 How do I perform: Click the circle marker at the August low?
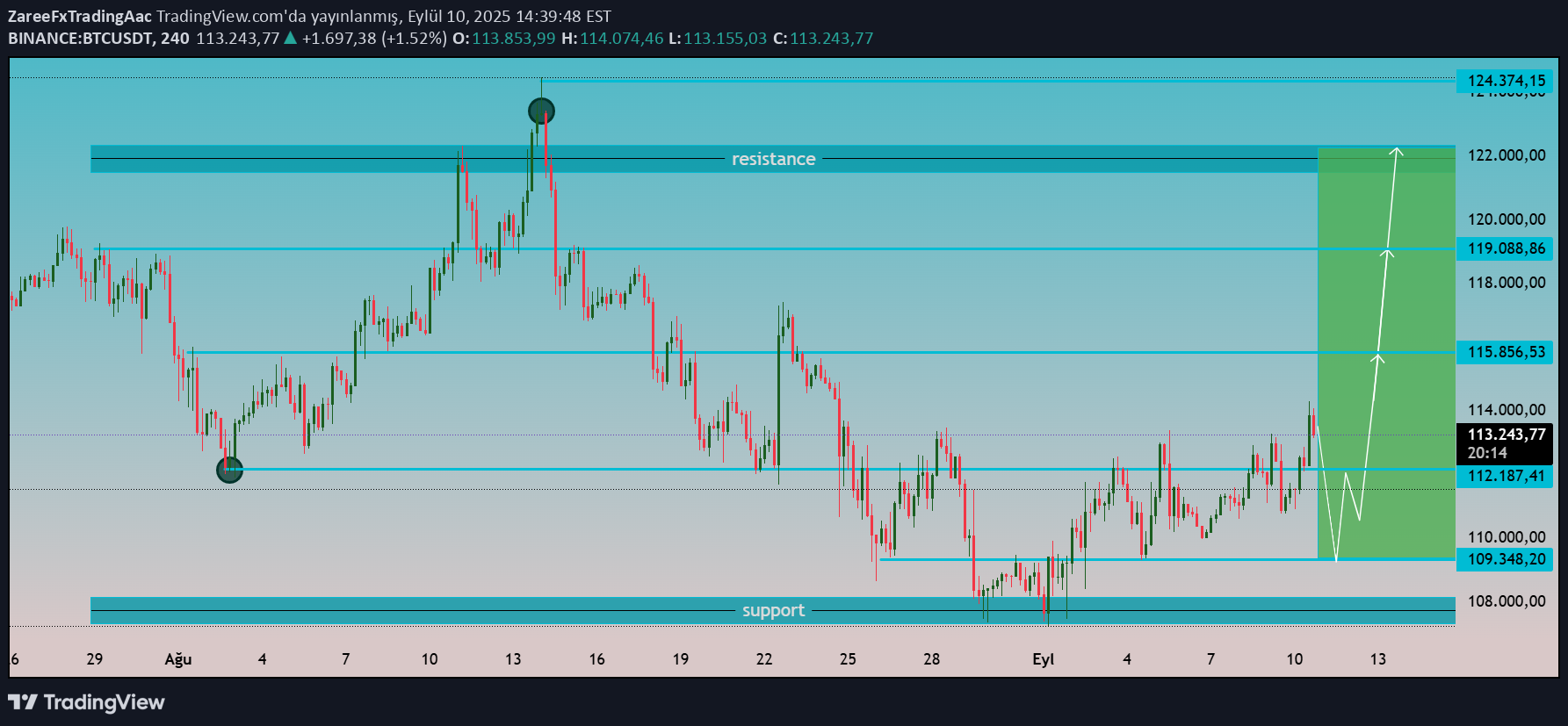tap(229, 470)
